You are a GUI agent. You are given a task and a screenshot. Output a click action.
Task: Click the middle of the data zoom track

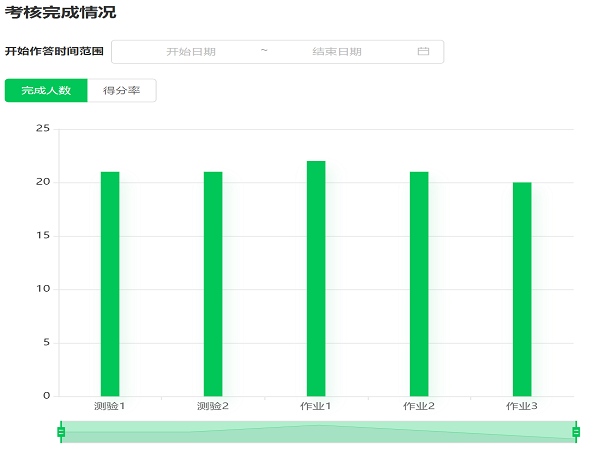(318, 432)
